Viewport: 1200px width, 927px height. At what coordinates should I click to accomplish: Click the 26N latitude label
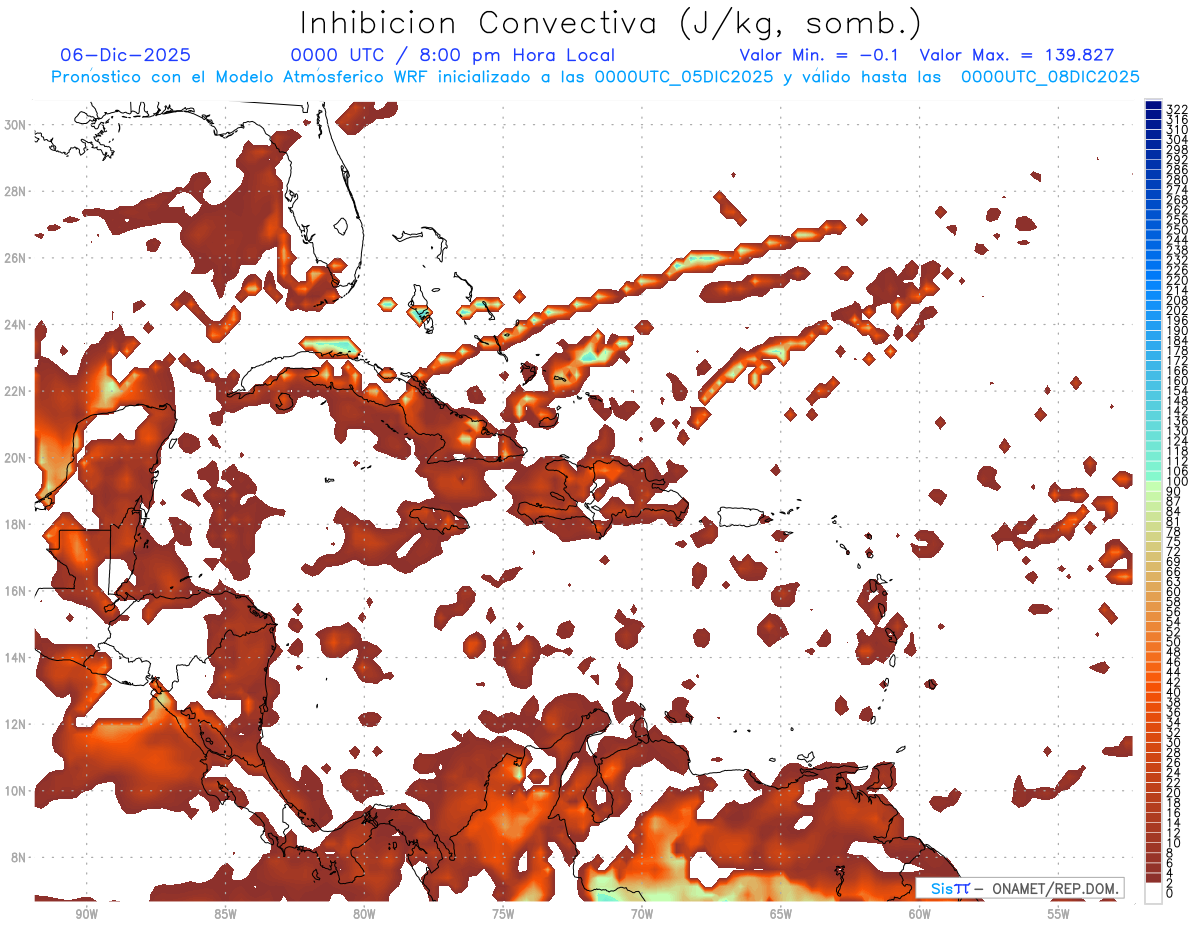pyautogui.click(x=17, y=258)
